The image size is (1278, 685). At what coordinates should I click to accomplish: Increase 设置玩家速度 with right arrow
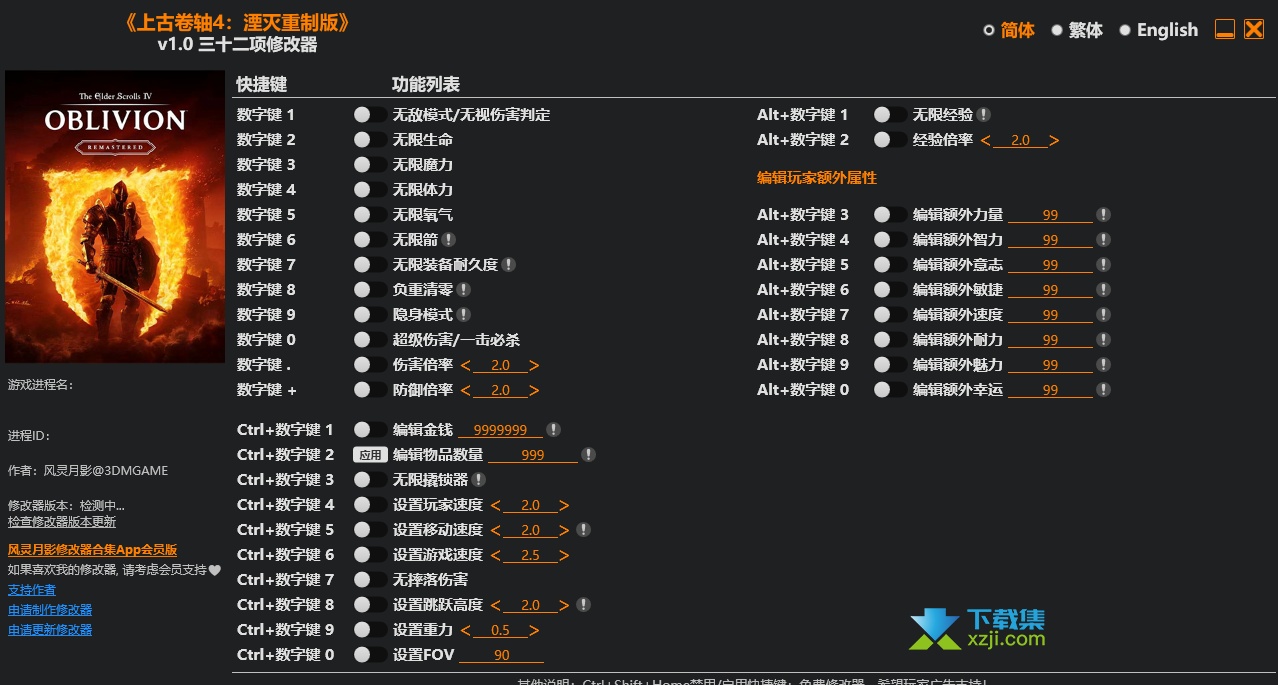(564, 505)
